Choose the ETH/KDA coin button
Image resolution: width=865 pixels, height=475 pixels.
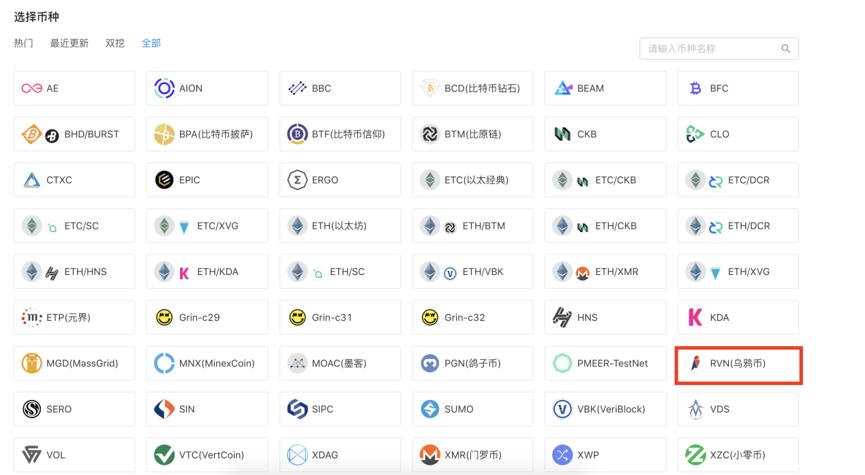point(207,271)
